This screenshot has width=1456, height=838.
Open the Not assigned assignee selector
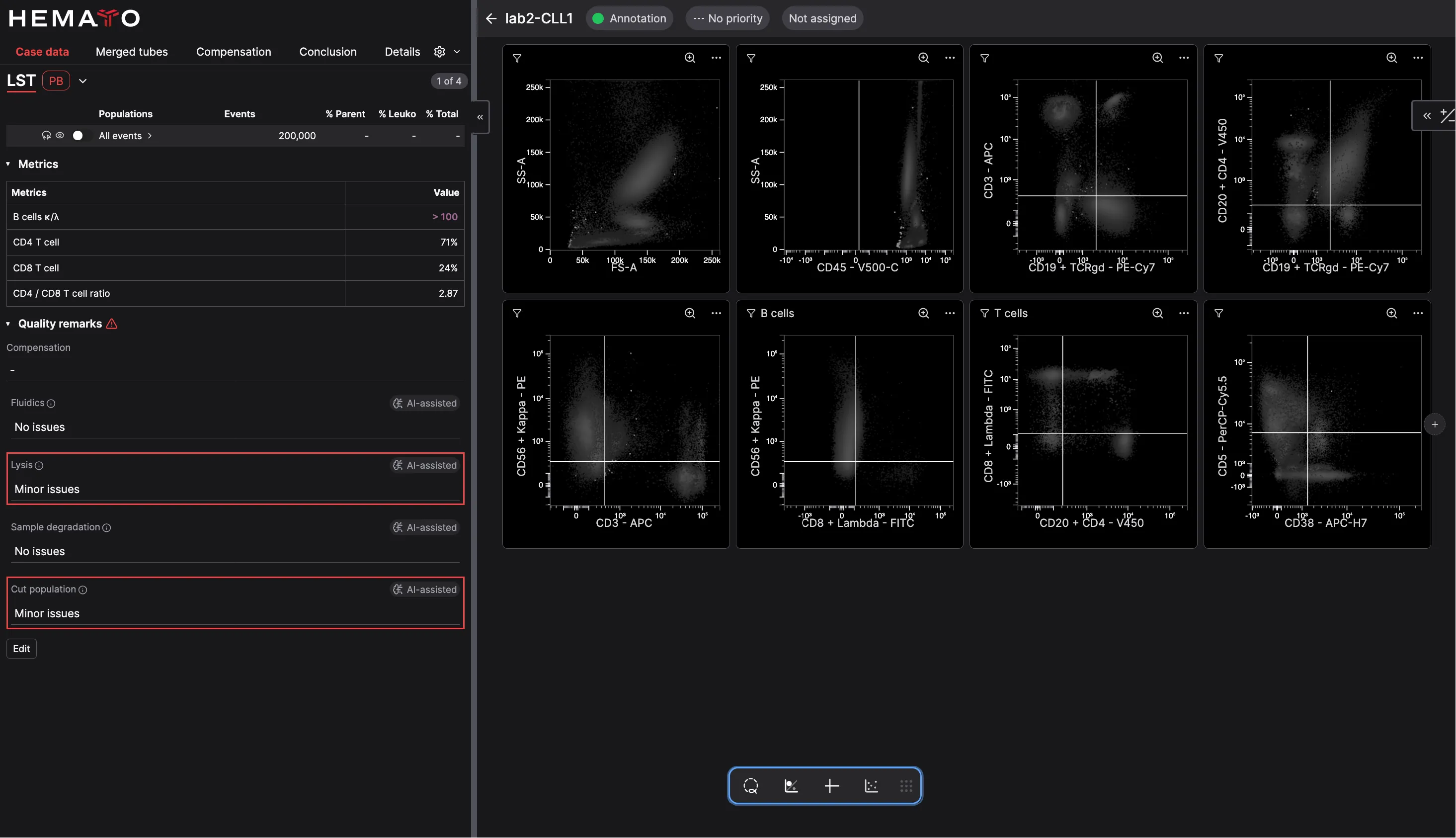click(822, 18)
